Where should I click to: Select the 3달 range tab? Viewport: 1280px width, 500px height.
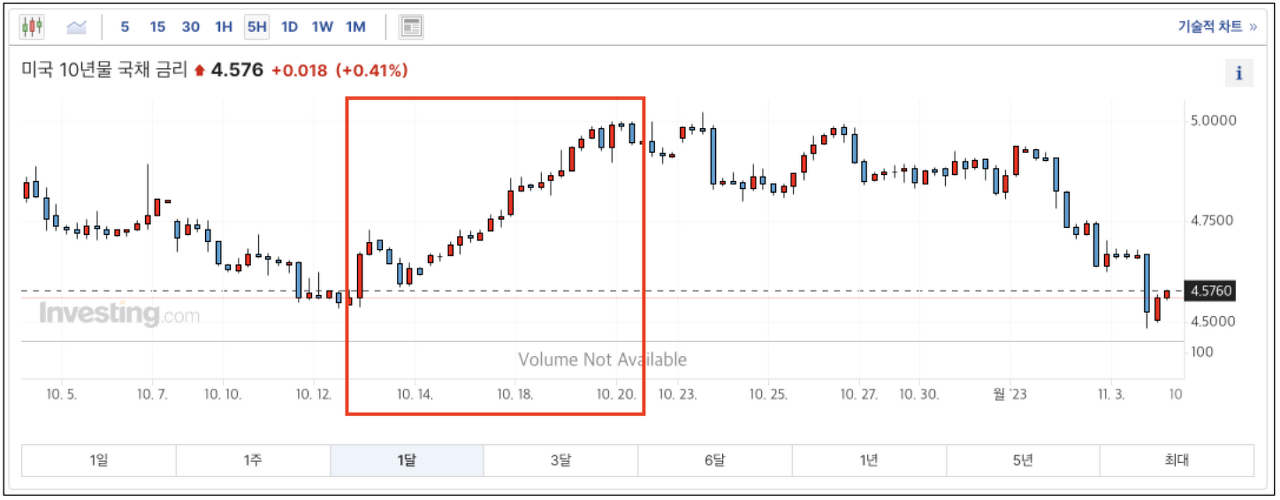click(561, 460)
